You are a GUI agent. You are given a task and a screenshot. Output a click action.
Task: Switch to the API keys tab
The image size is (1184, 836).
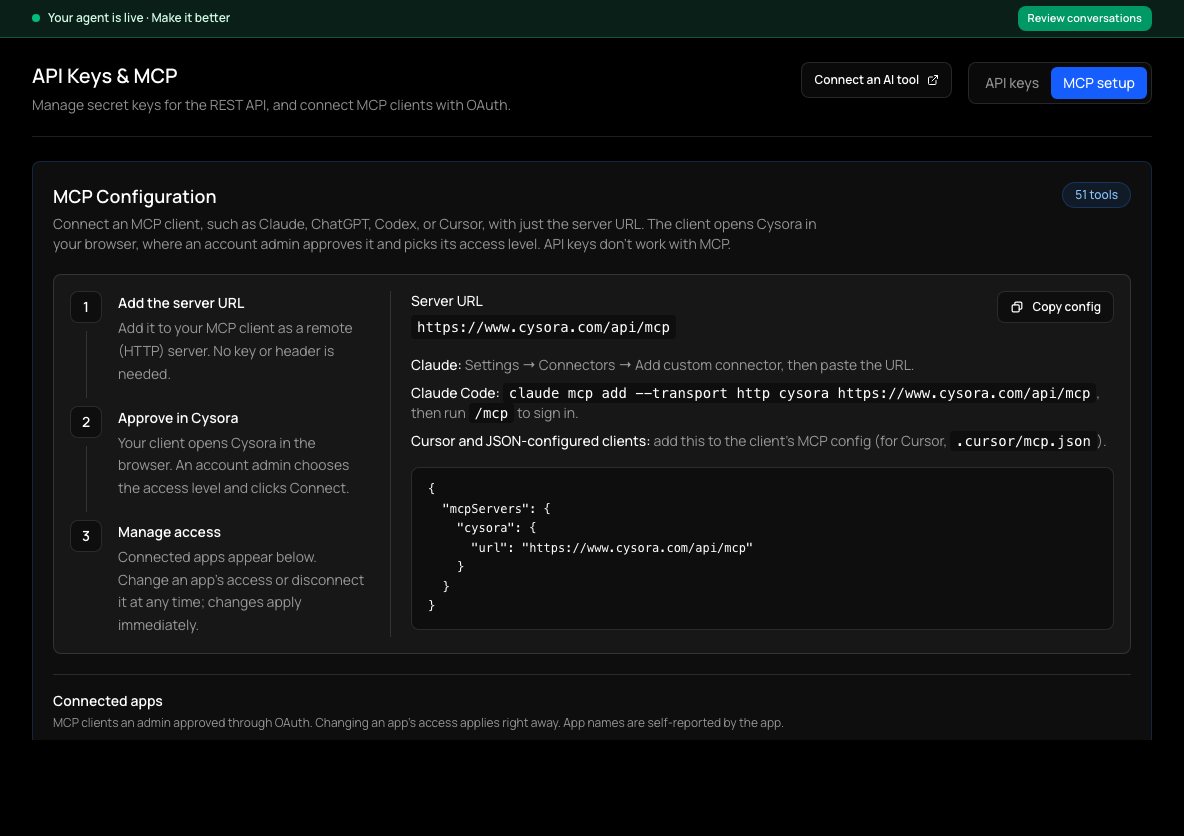click(1011, 83)
